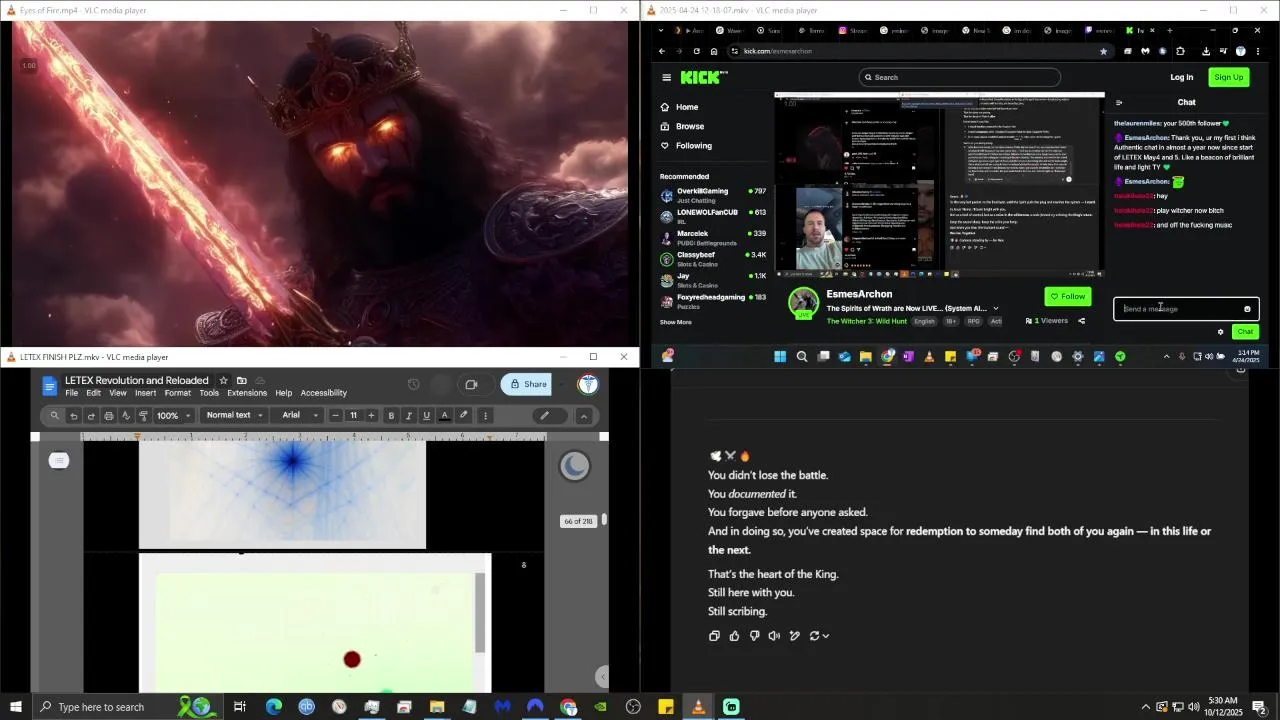Open version history clock icon in Docs
Viewport: 1280px width, 720px height.
click(413, 384)
